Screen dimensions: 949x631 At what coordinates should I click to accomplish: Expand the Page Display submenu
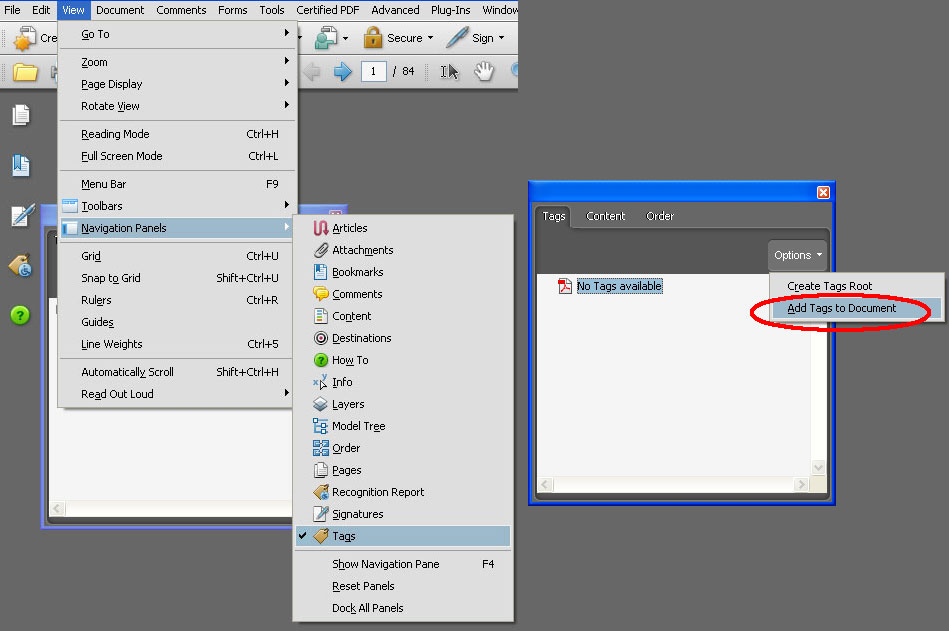tap(178, 84)
